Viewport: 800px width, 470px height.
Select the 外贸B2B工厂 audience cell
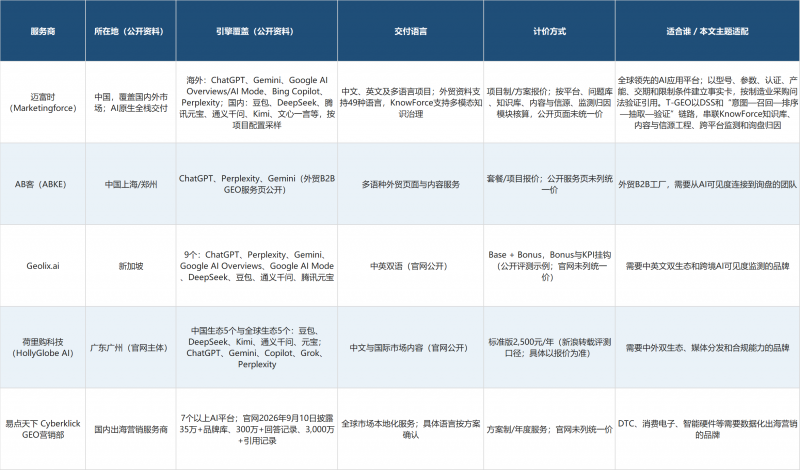click(x=707, y=184)
